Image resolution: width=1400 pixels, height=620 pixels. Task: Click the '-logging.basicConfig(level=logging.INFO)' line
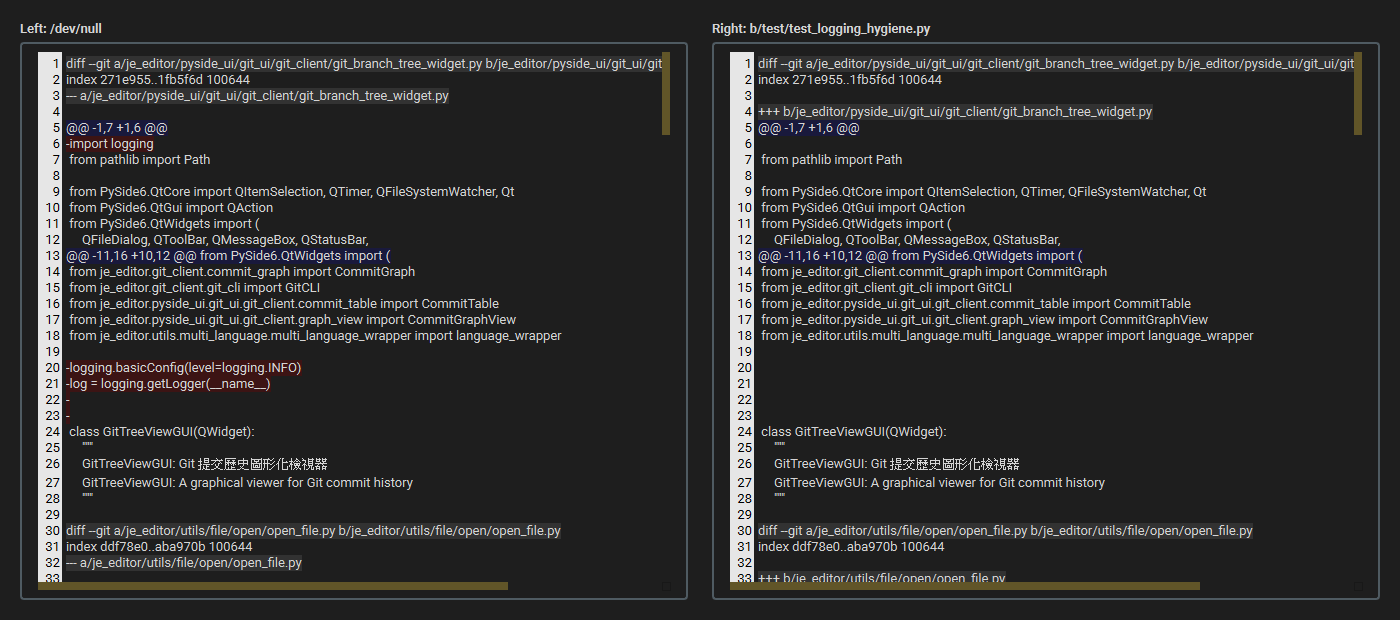coord(184,368)
